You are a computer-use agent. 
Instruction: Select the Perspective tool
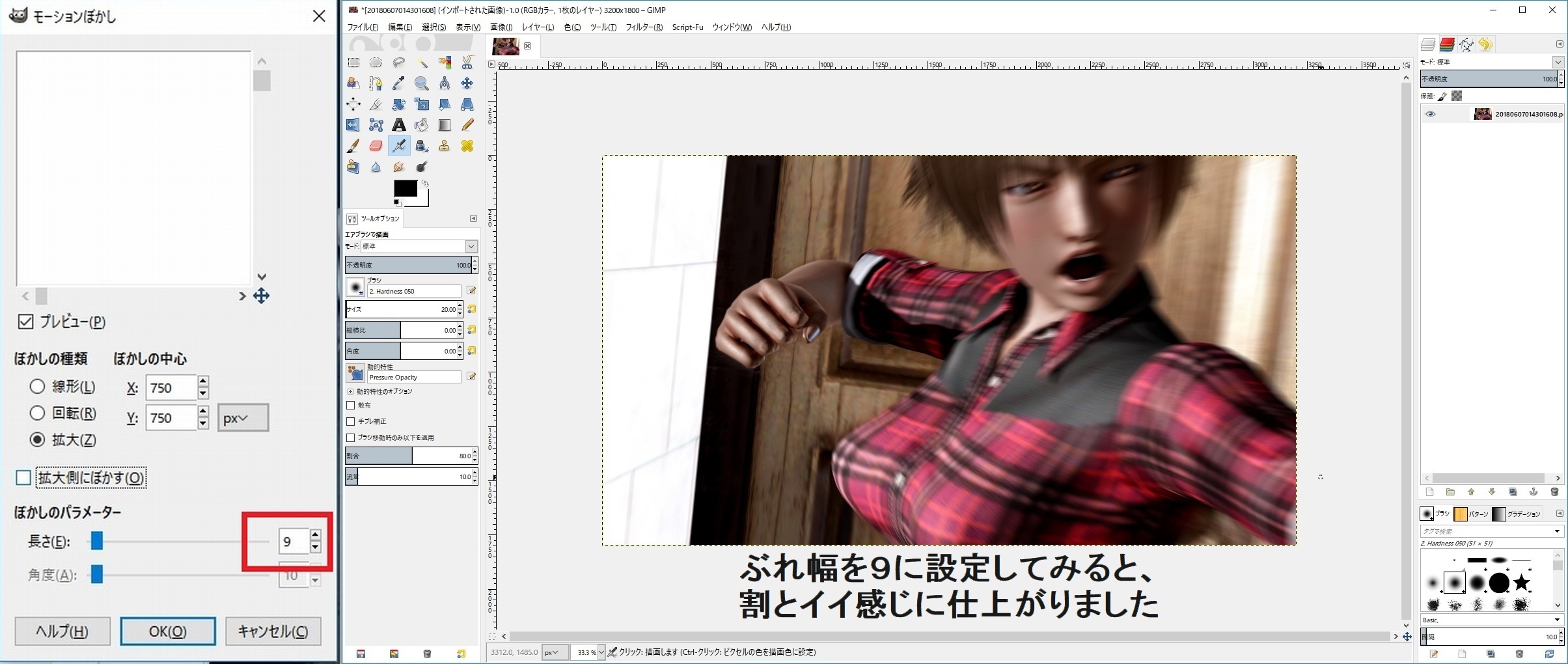[467, 104]
